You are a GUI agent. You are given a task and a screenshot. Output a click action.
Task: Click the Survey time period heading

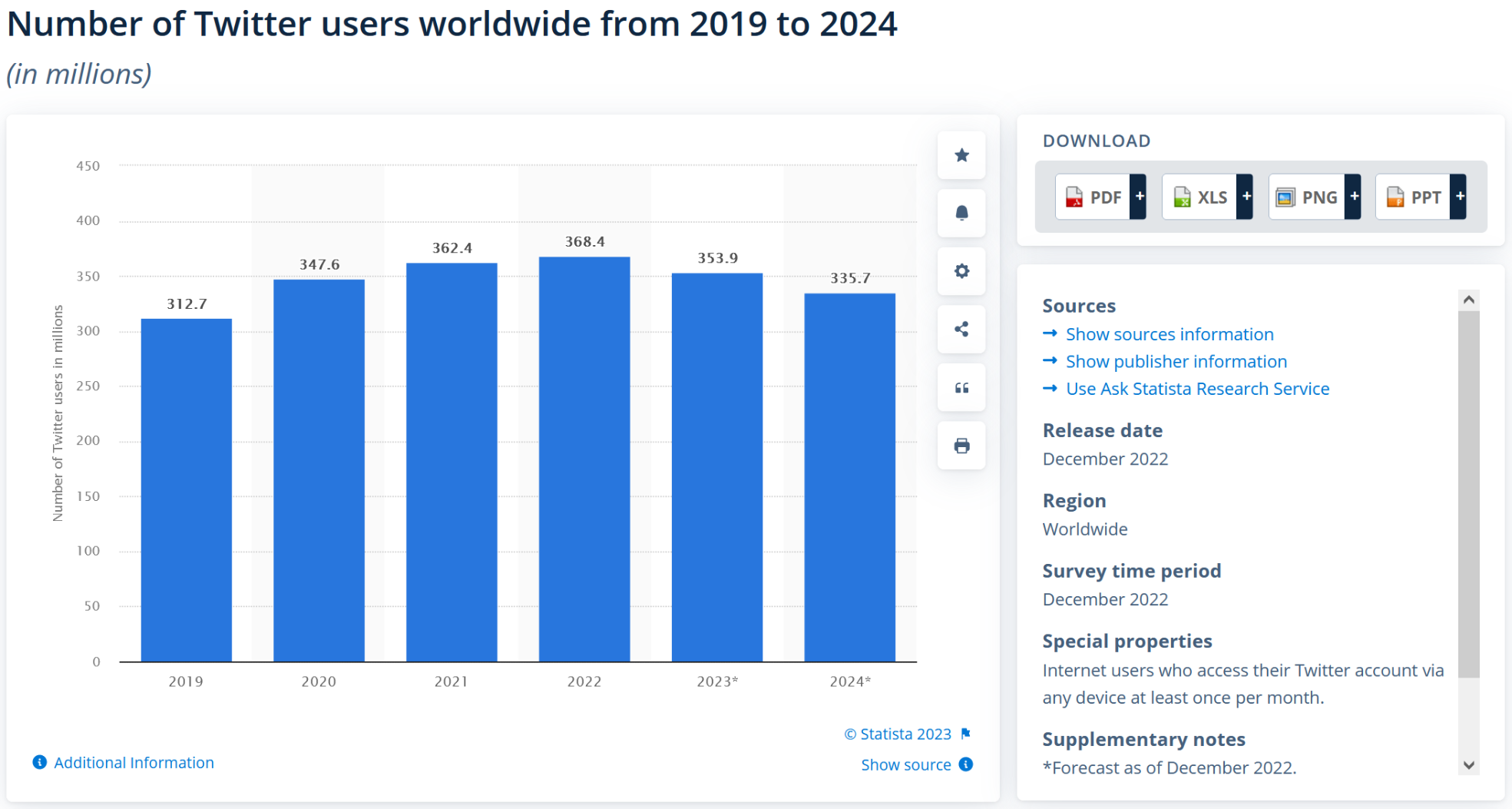pos(1132,572)
